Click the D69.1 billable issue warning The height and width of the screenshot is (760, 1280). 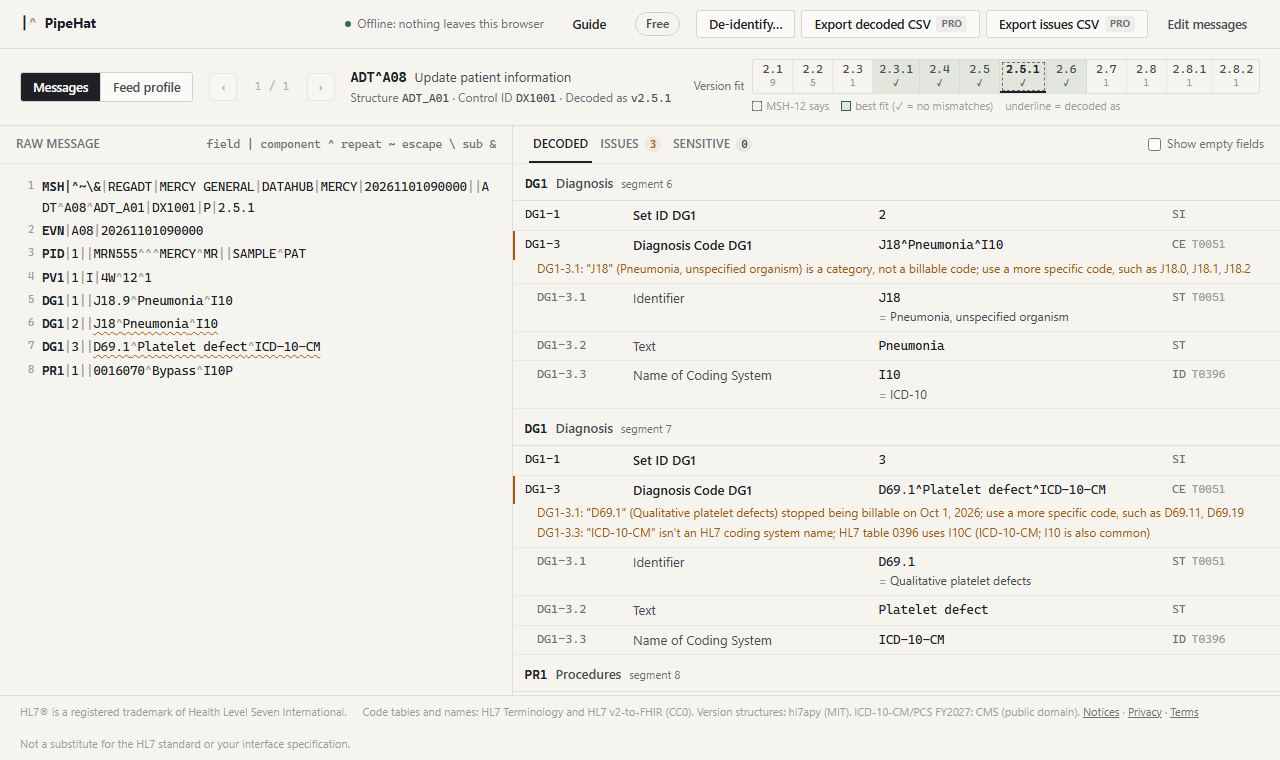890,513
